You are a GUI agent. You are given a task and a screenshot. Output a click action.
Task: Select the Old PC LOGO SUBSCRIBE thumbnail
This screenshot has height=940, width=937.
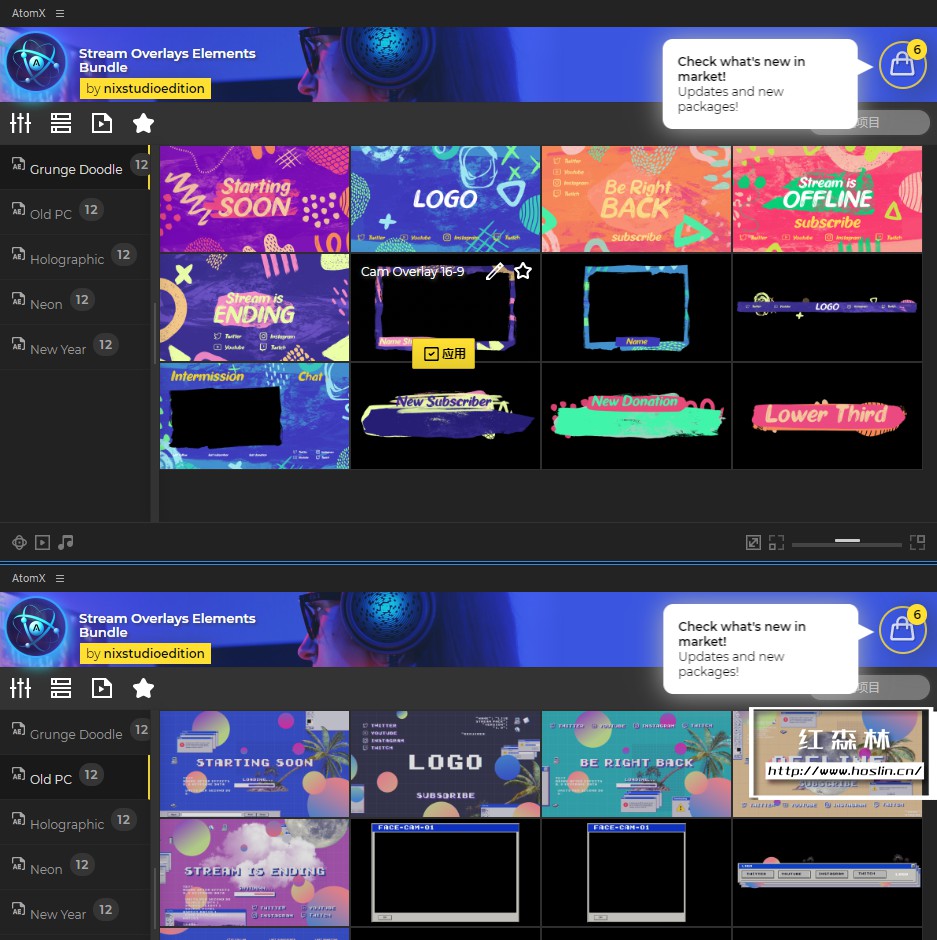tap(445, 764)
